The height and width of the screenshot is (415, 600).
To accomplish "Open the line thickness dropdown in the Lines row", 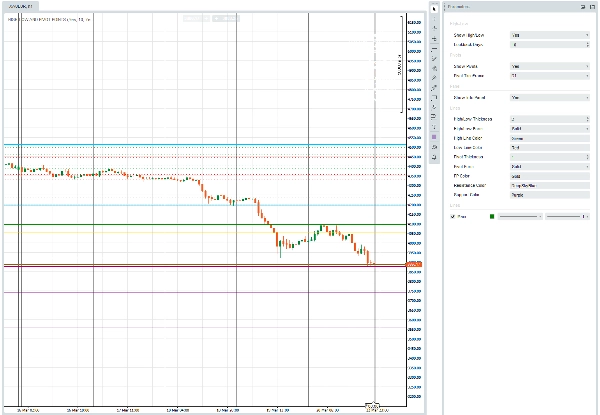I will pyautogui.click(x=567, y=216).
